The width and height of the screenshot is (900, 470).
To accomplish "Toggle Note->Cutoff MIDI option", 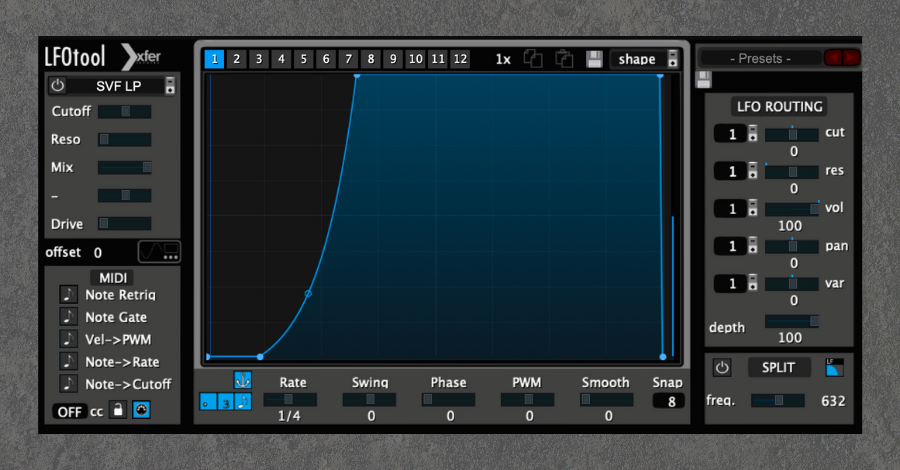I will 68,384.
